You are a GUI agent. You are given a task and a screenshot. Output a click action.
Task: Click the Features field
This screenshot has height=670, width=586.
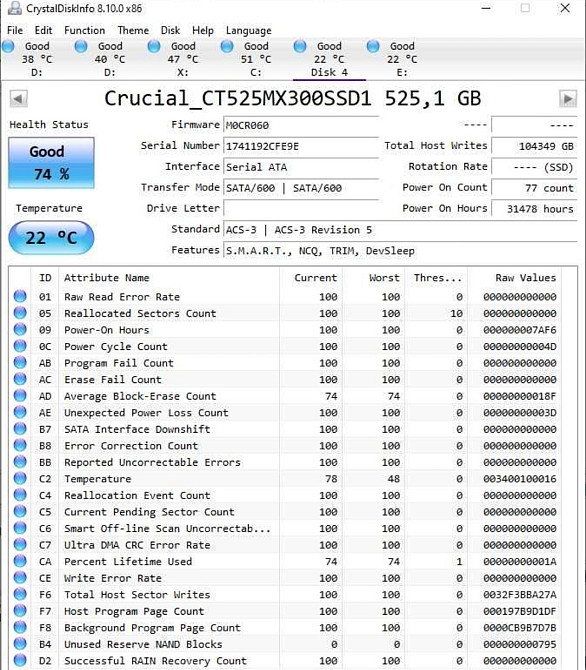400,251
